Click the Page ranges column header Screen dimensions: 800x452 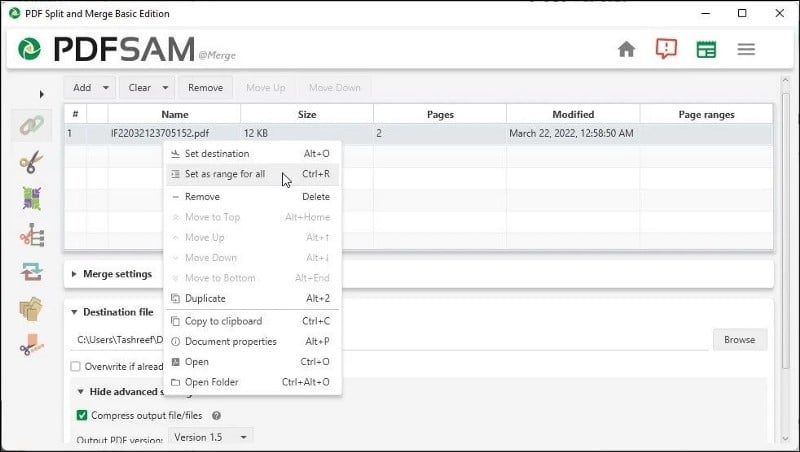pos(706,114)
